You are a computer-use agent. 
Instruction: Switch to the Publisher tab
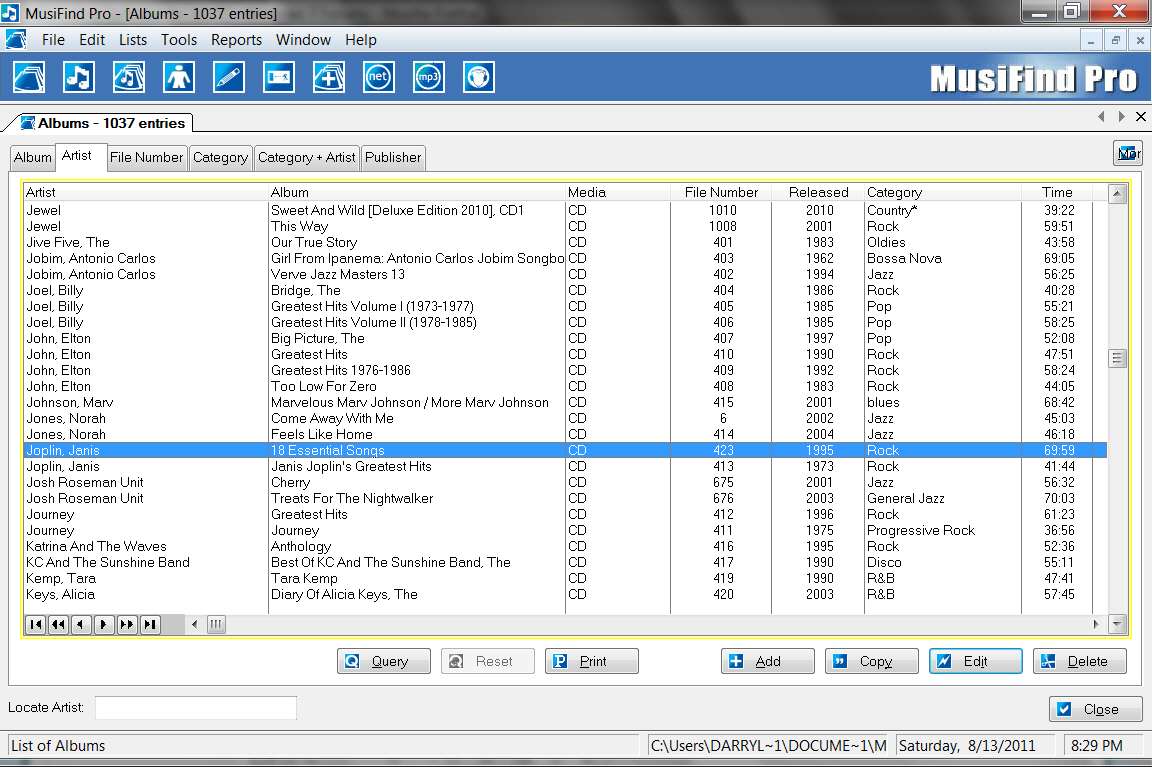393,157
